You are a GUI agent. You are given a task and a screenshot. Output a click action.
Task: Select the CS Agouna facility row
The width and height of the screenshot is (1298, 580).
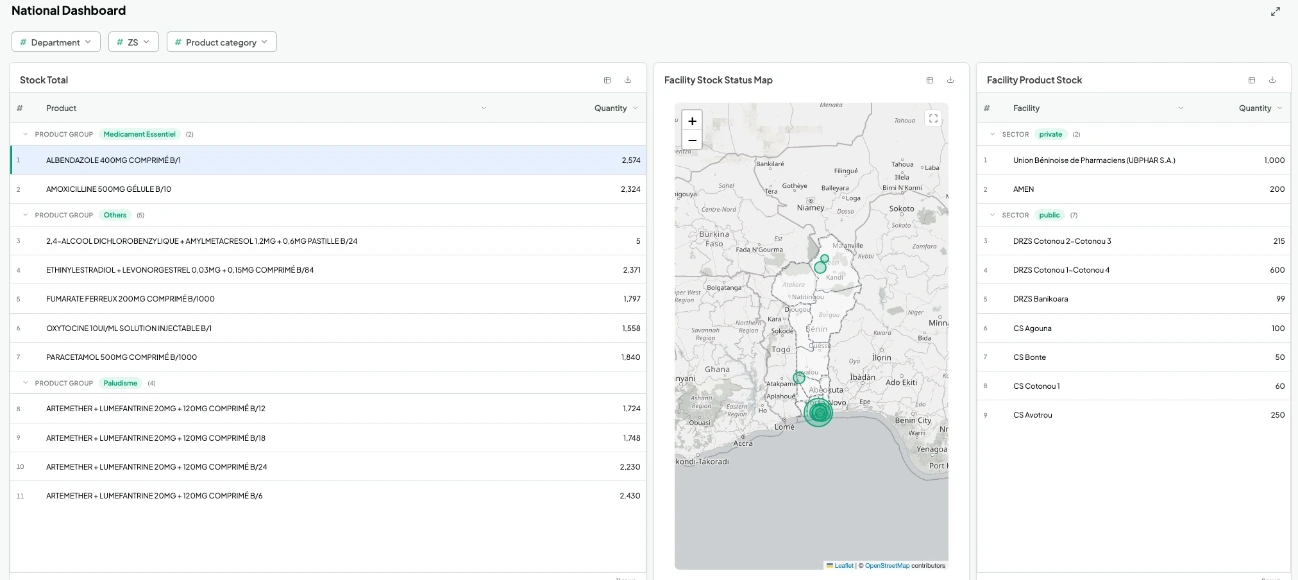[1133, 328]
